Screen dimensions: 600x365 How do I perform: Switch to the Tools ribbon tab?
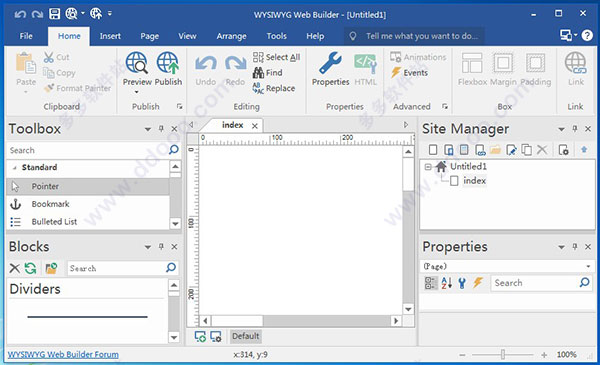point(276,36)
